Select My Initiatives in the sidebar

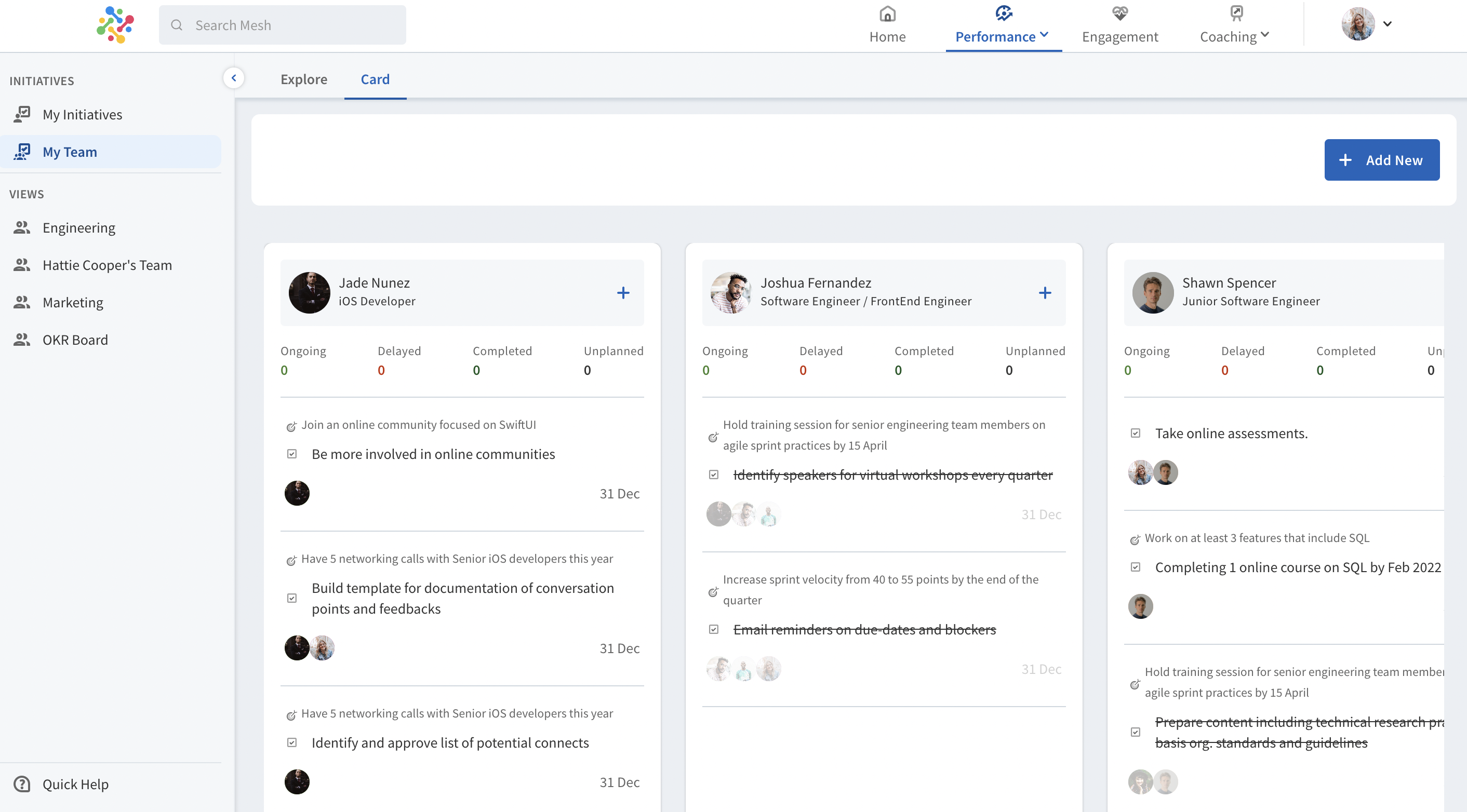click(x=111, y=114)
